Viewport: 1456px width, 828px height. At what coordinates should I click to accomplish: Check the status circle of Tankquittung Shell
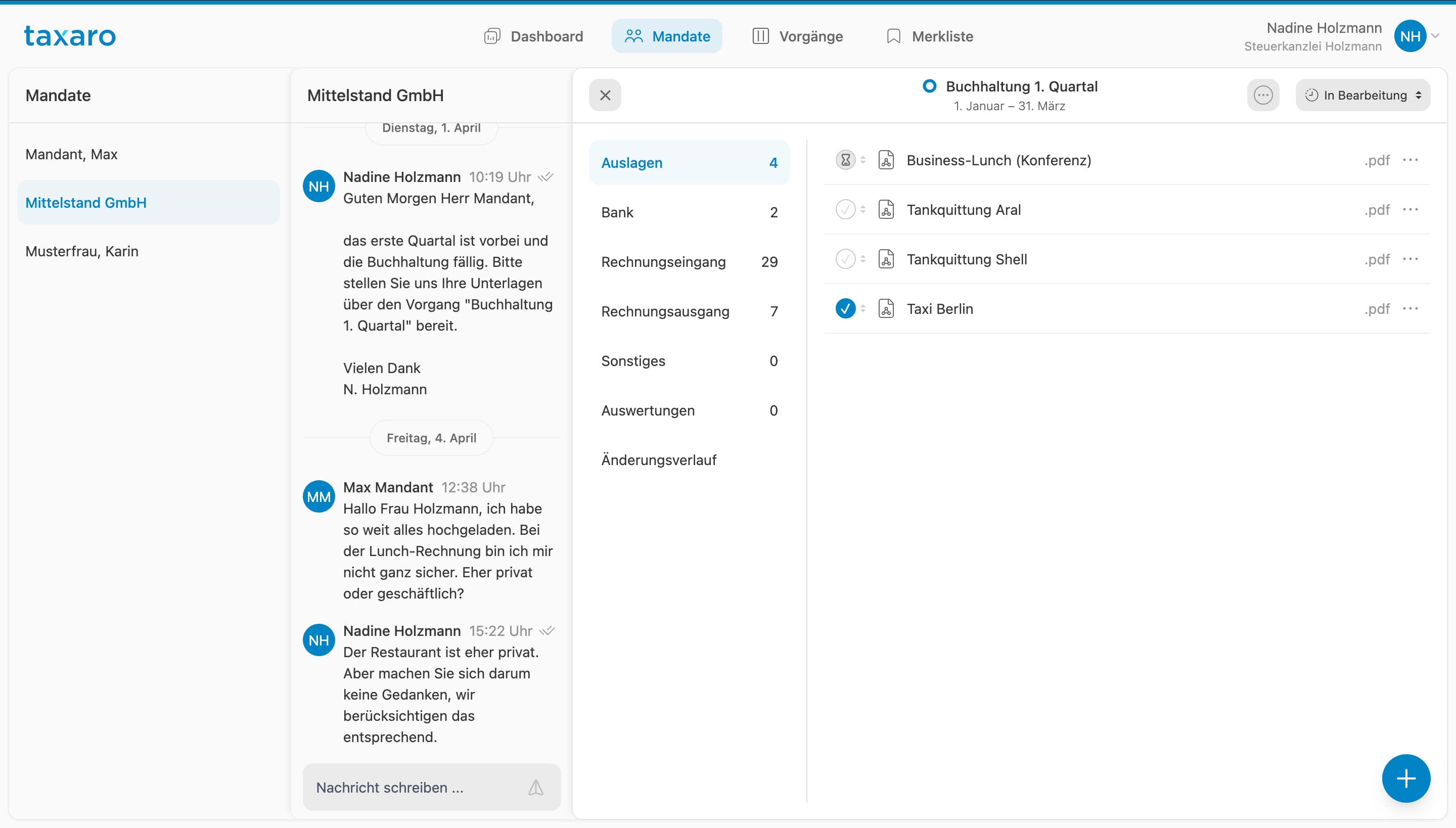coord(845,259)
